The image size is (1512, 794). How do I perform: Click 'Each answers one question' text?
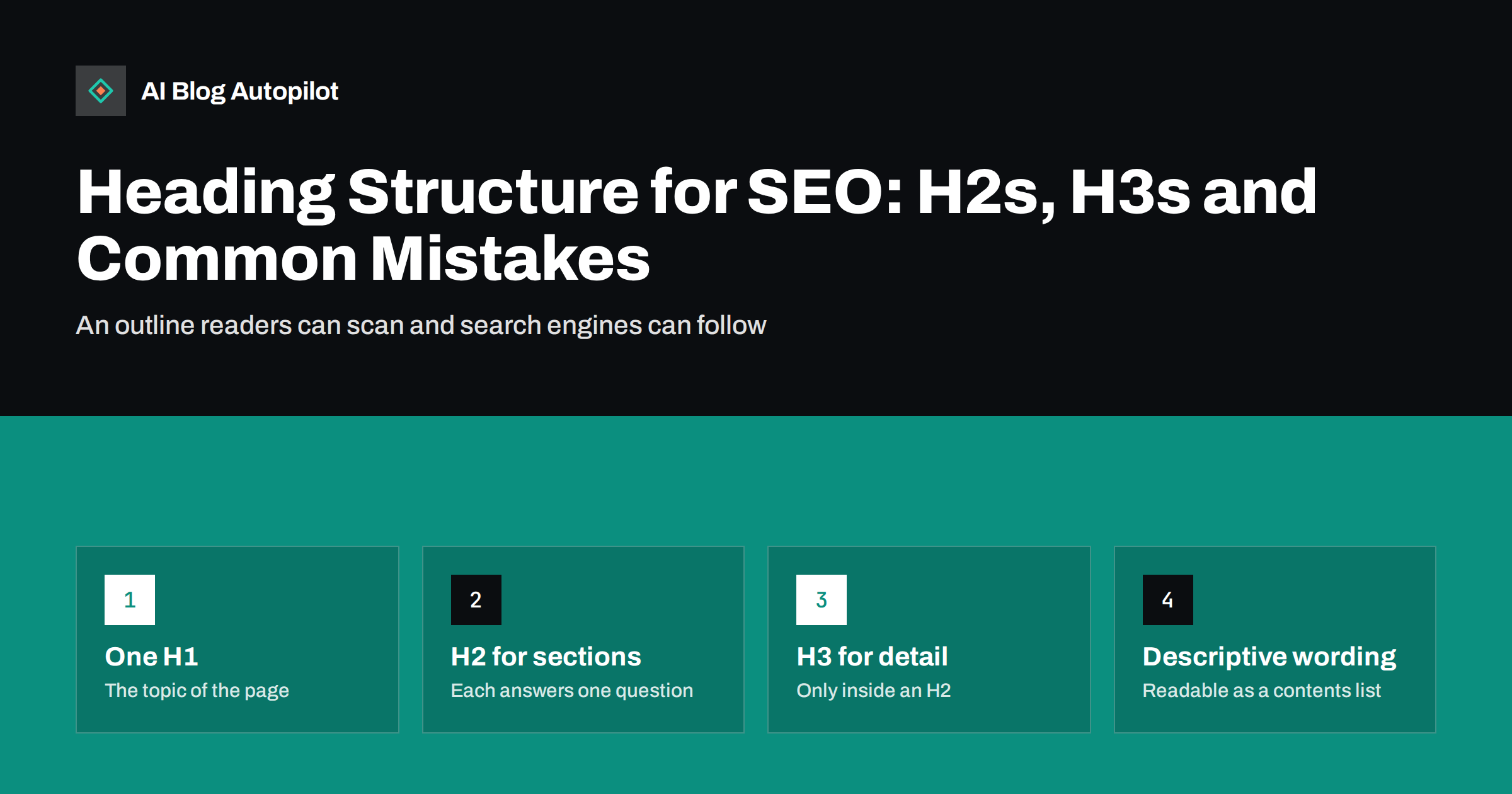[x=572, y=691]
